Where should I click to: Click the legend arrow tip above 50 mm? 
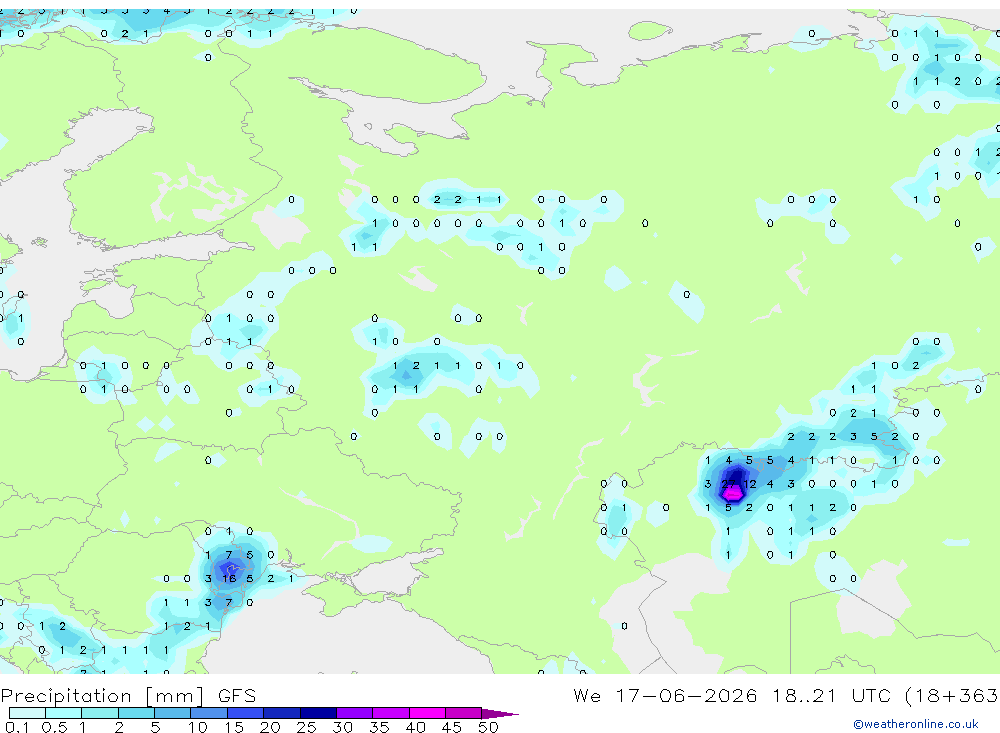[x=501, y=713]
